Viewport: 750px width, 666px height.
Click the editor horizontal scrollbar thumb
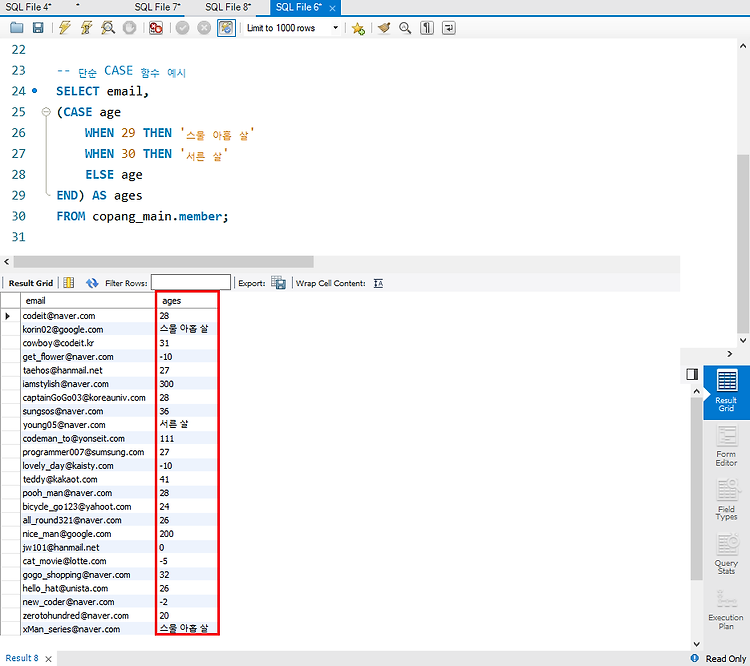(164, 262)
